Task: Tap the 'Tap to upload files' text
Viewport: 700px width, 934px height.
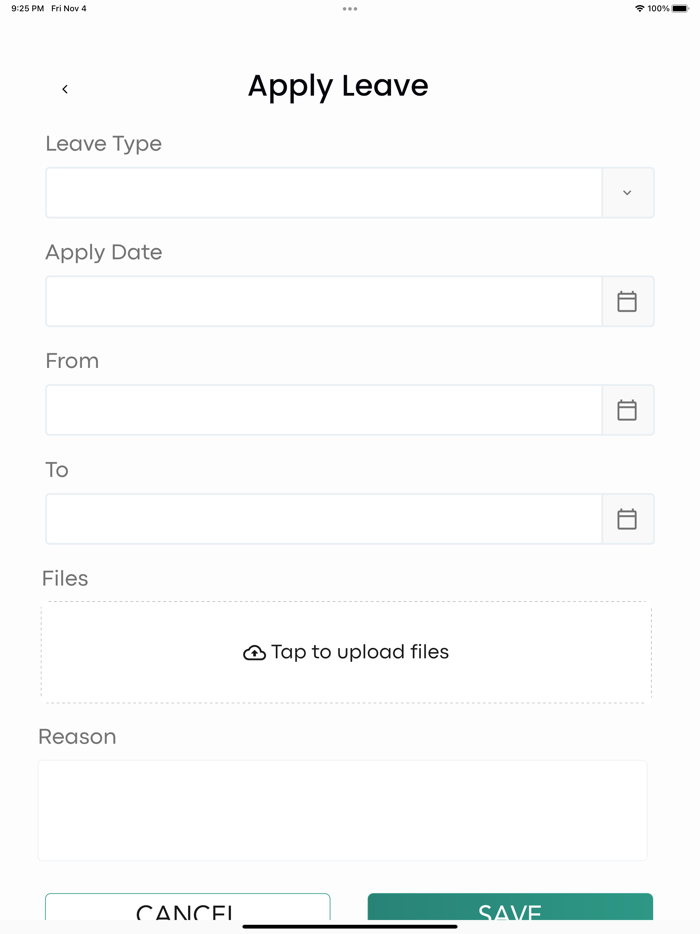Action: tap(360, 652)
